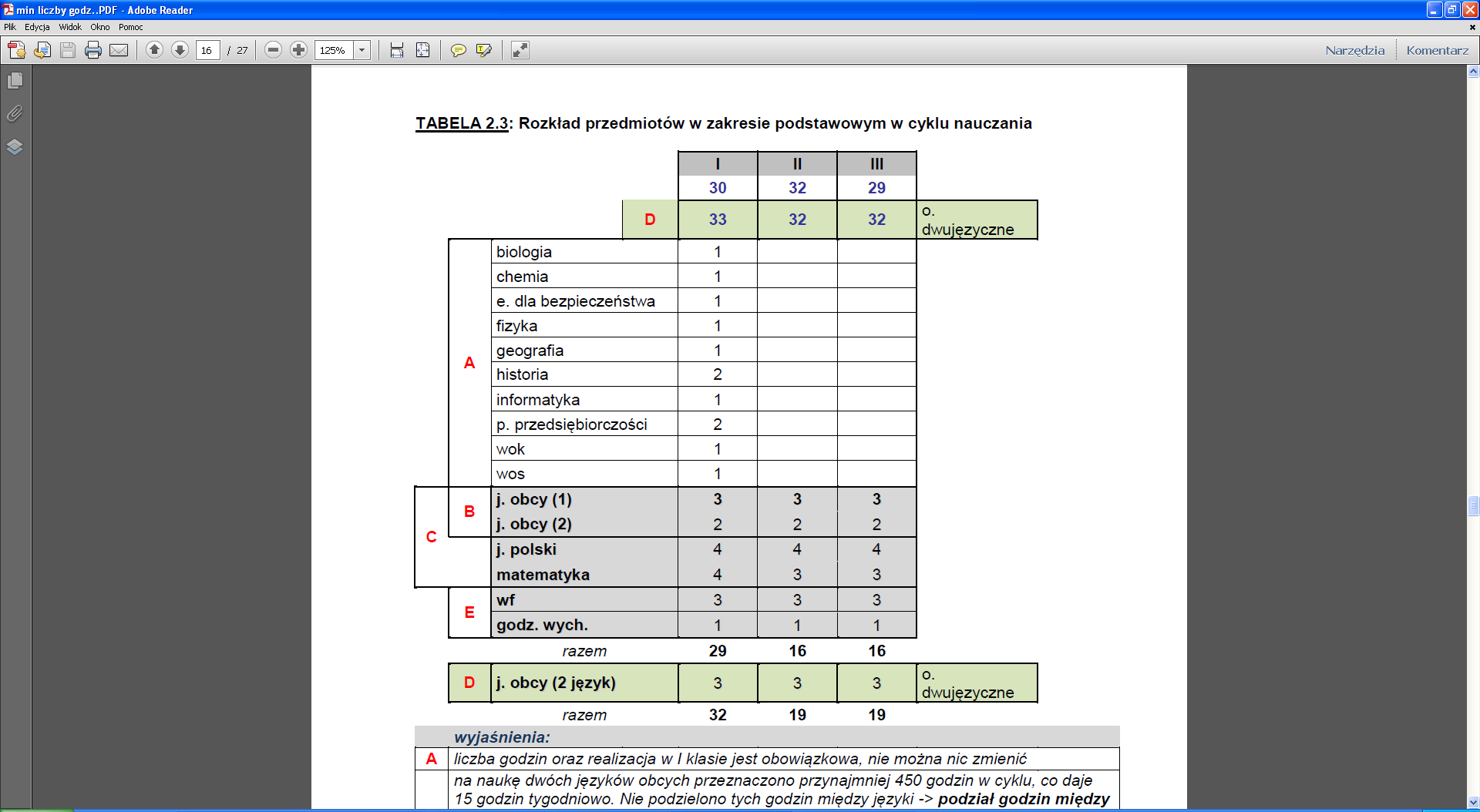Viewport: 1480px width, 812px height.
Task: Click the 'j. obcy (1)' row label
Action: pyautogui.click(x=534, y=499)
